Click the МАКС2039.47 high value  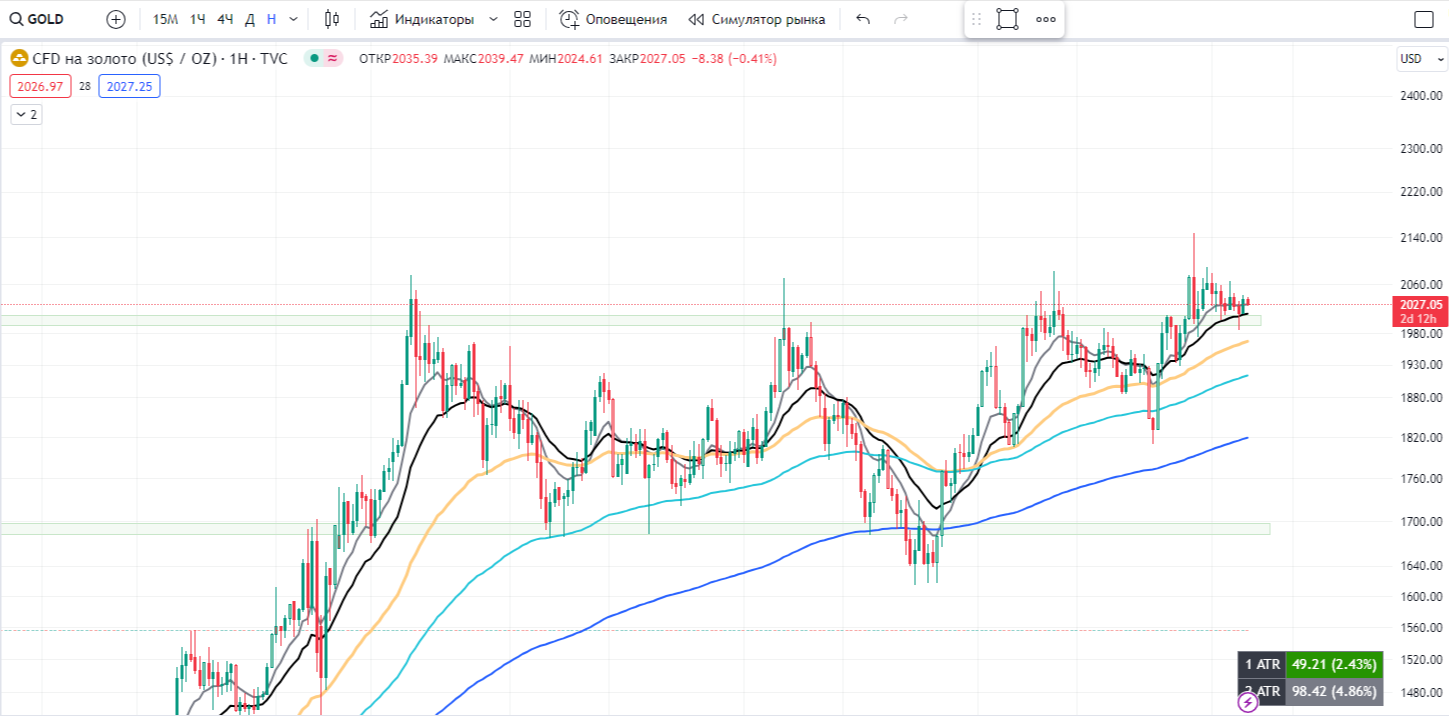point(484,59)
